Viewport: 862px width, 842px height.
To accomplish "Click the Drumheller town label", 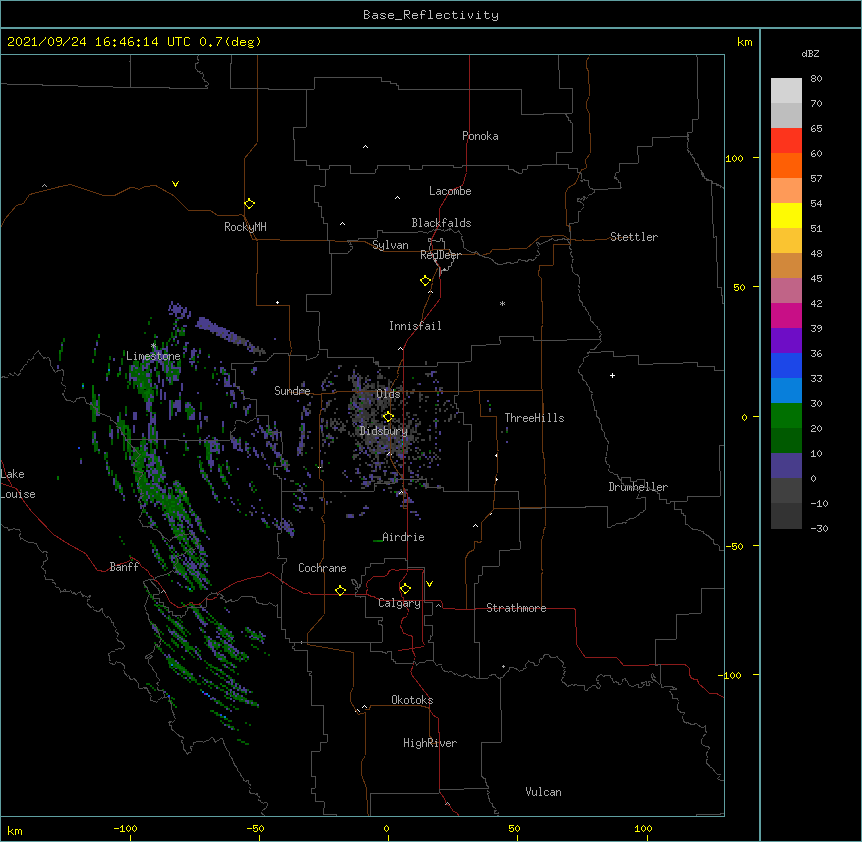I will [x=638, y=487].
